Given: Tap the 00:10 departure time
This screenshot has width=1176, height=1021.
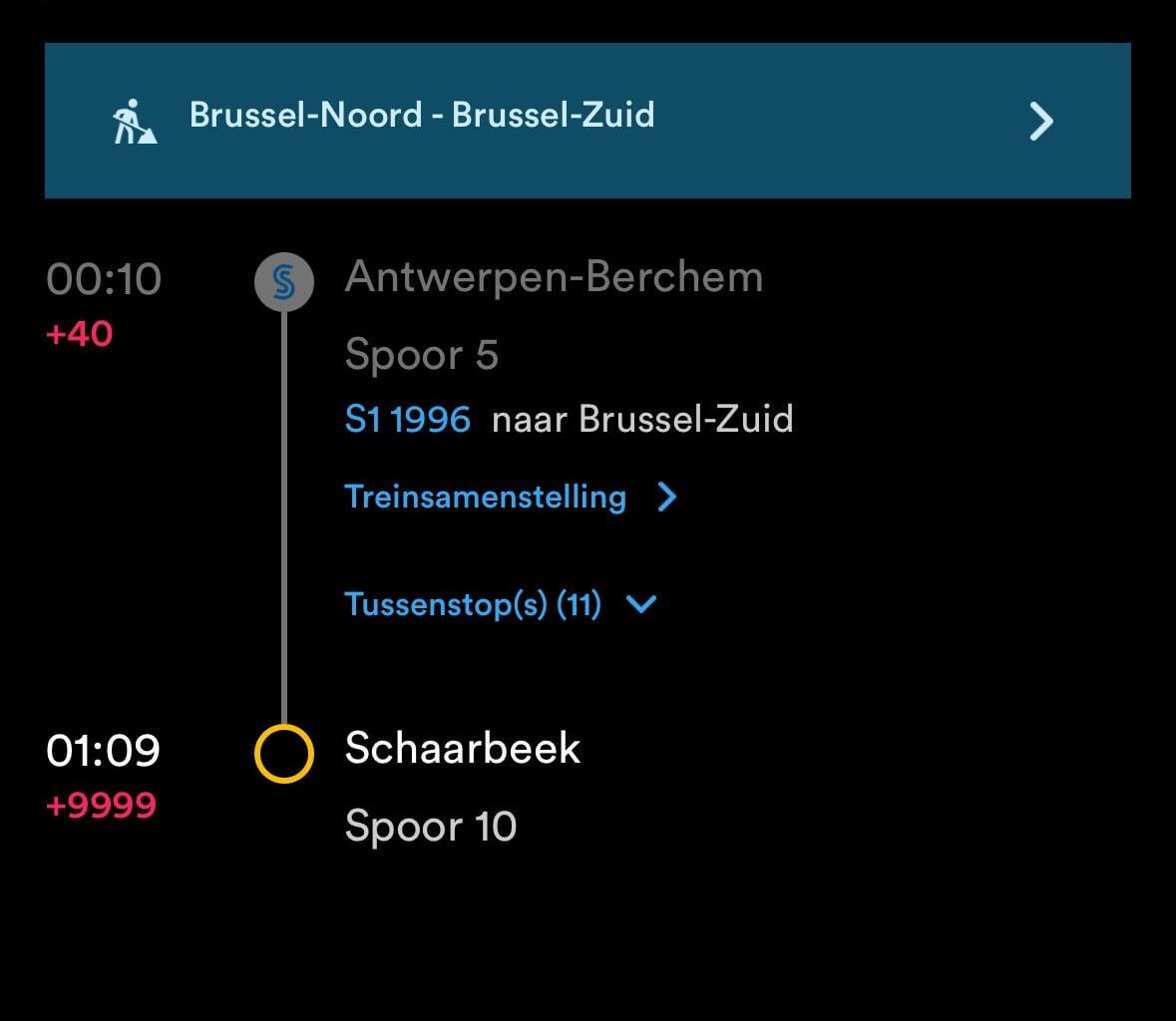Looking at the screenshot, I should pos(104,279).
